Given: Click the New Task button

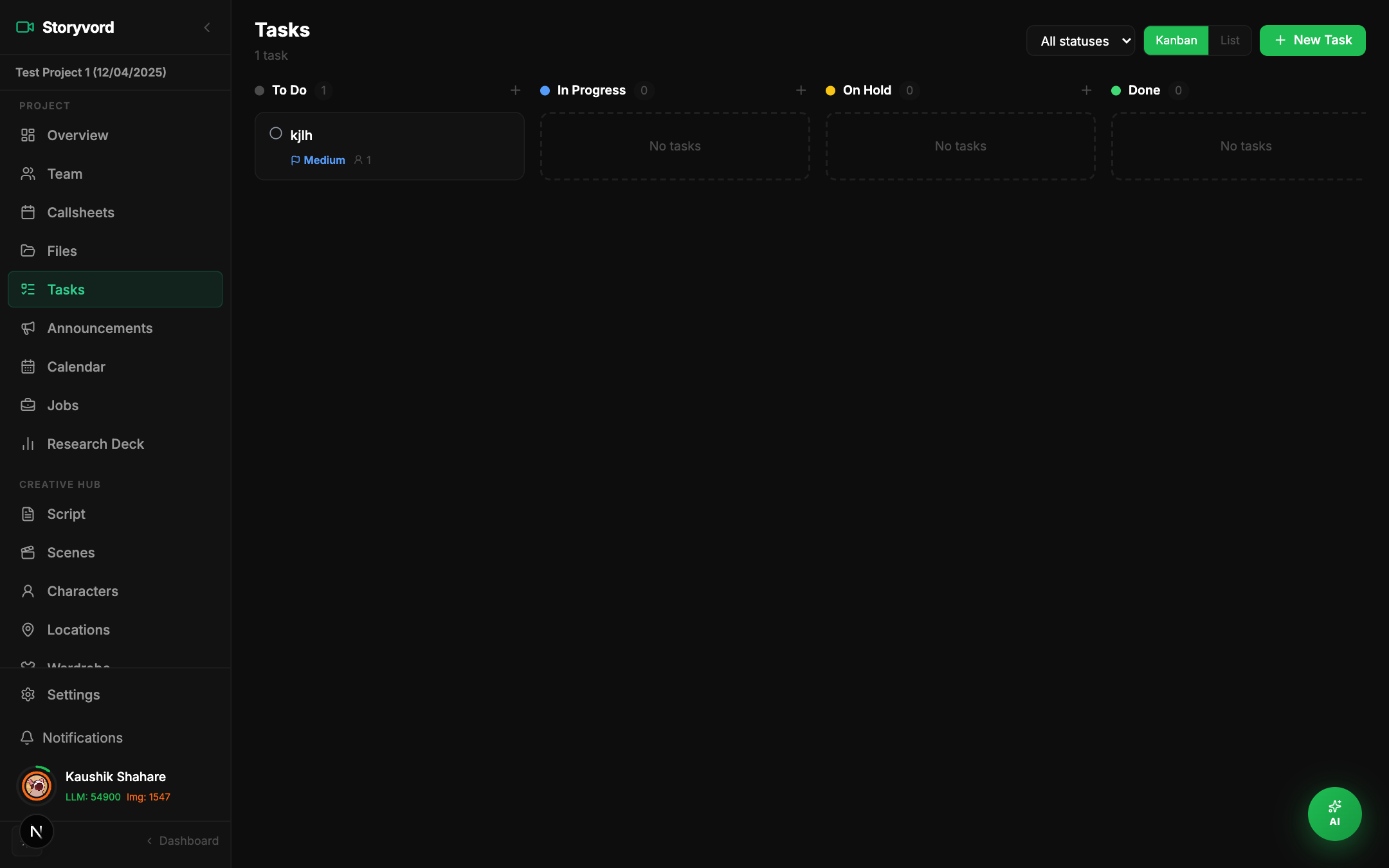Looking at the screenshot, I should [x=1312, y=41].
